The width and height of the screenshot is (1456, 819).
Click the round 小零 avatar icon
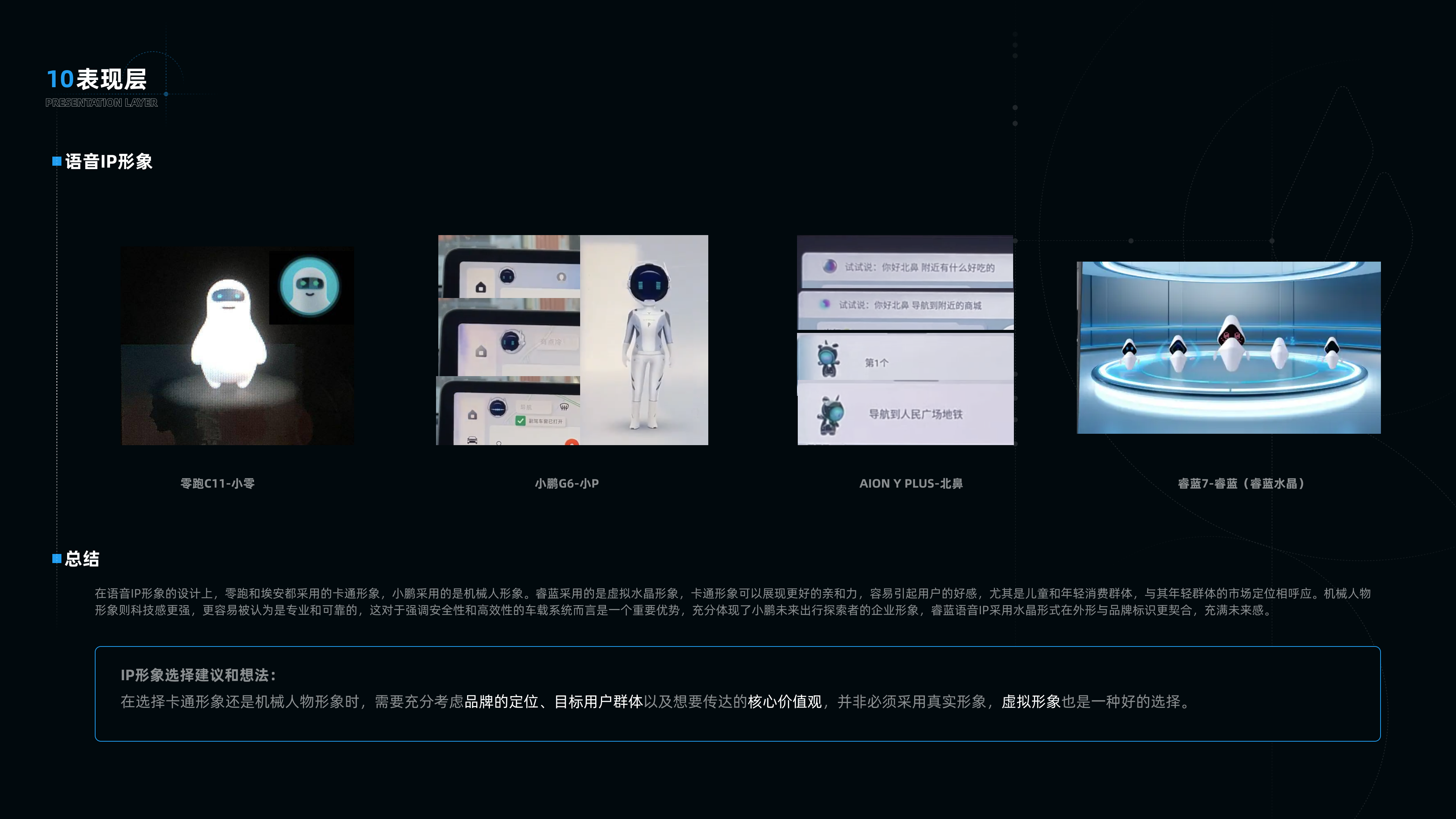(309, 287)
